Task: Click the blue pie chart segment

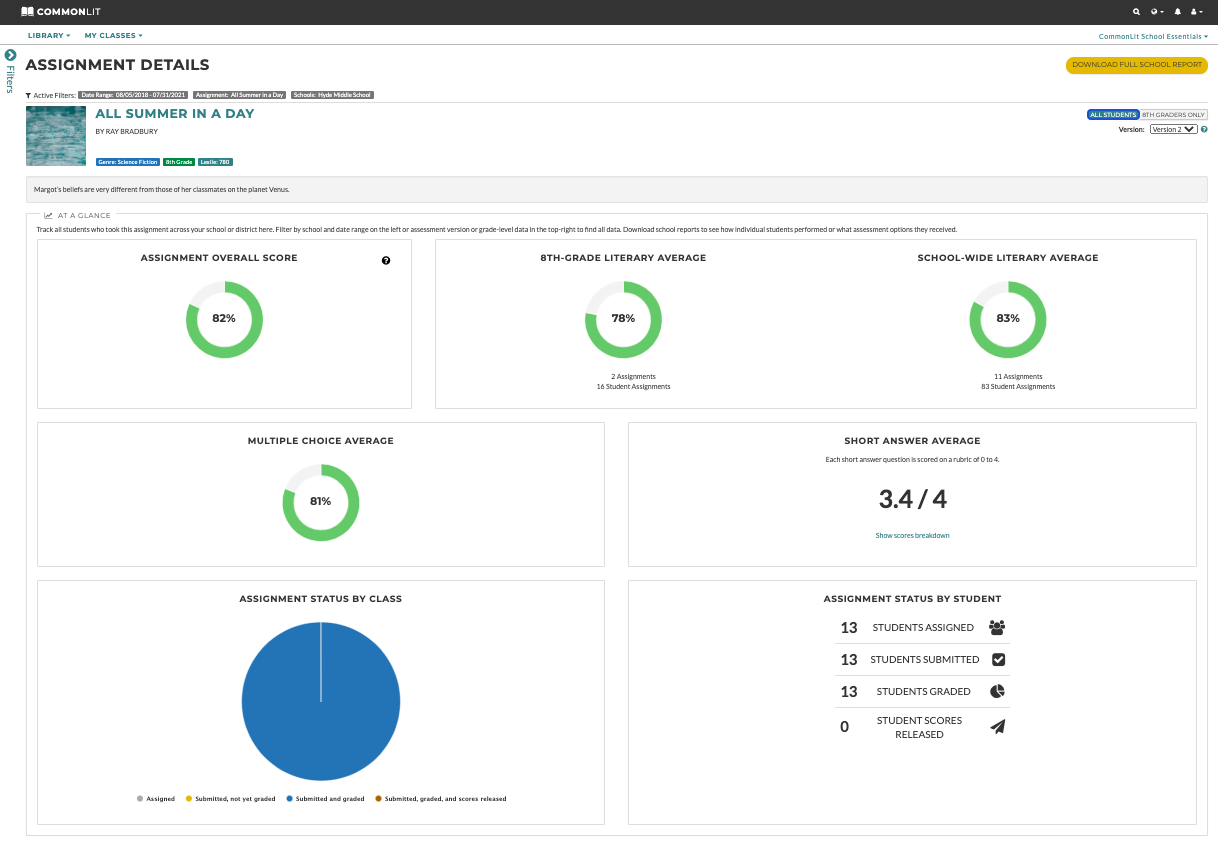Action: pos(321,702)
